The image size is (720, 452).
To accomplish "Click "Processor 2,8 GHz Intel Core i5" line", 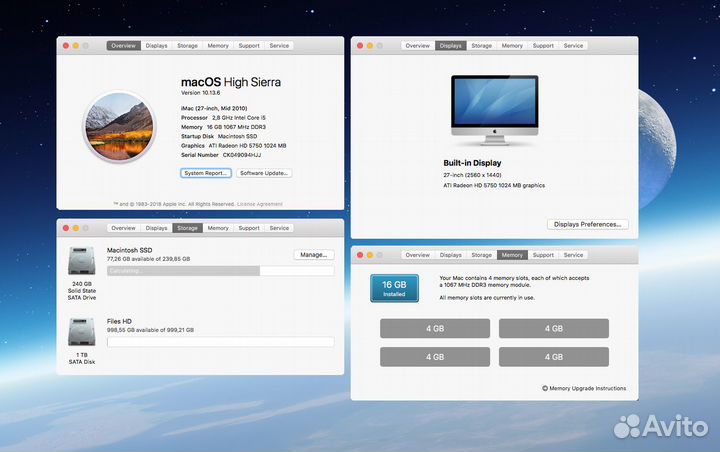I will [x=223, y=118].
